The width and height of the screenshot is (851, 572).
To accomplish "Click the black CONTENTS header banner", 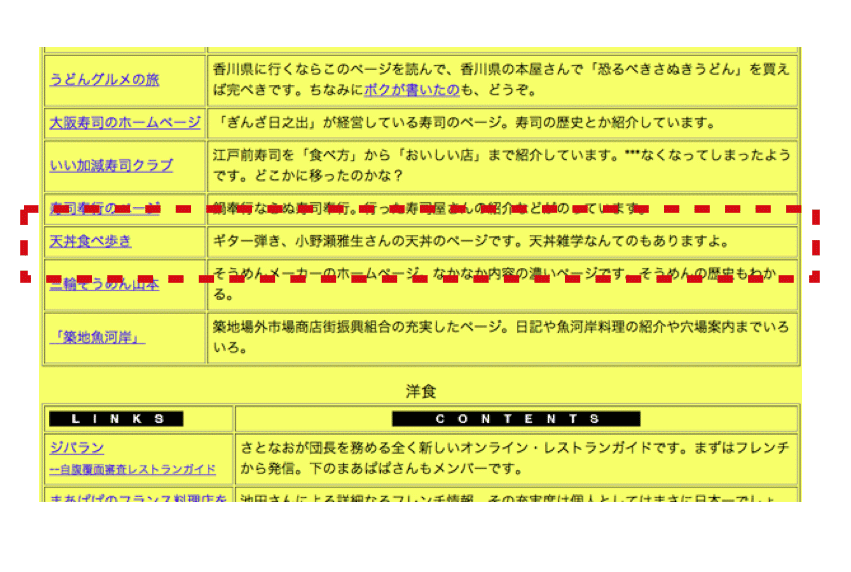I will tap(515, 419).
